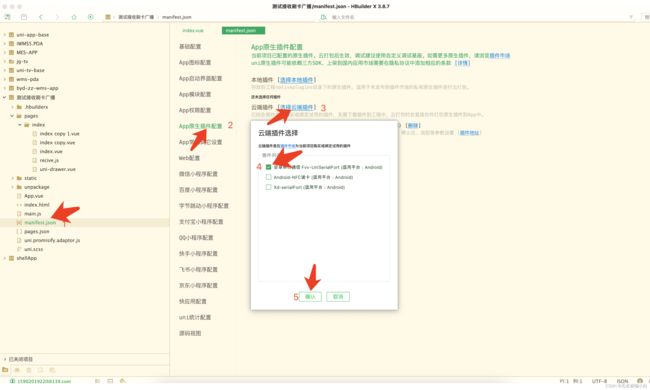This screenshot has width=650, height=390.
Task: Click the 插件市场 link in header description
Action: [x=500, y=56]
